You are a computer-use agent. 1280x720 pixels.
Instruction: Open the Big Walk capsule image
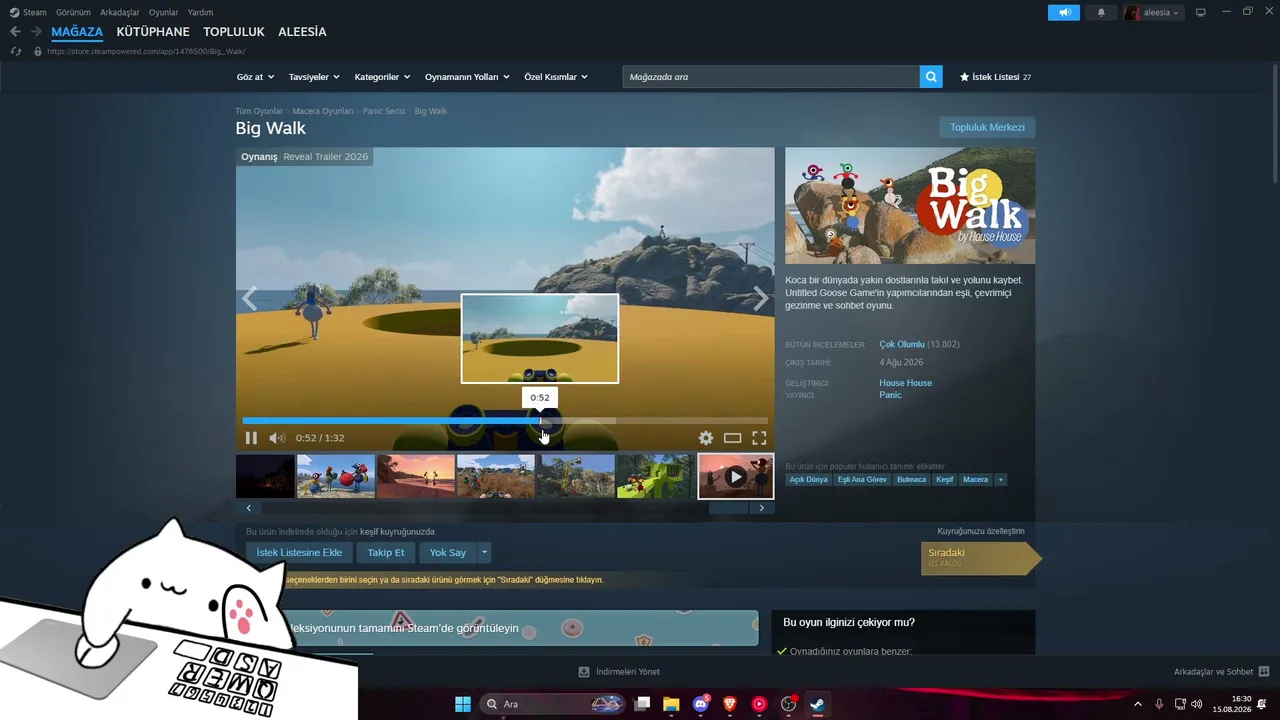910,206
